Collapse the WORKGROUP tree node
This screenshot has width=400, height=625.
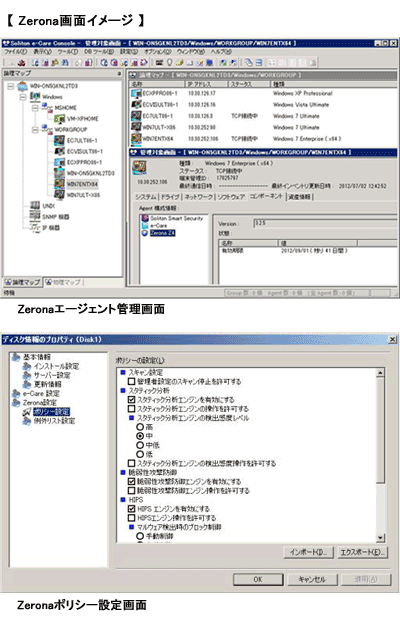35,130
